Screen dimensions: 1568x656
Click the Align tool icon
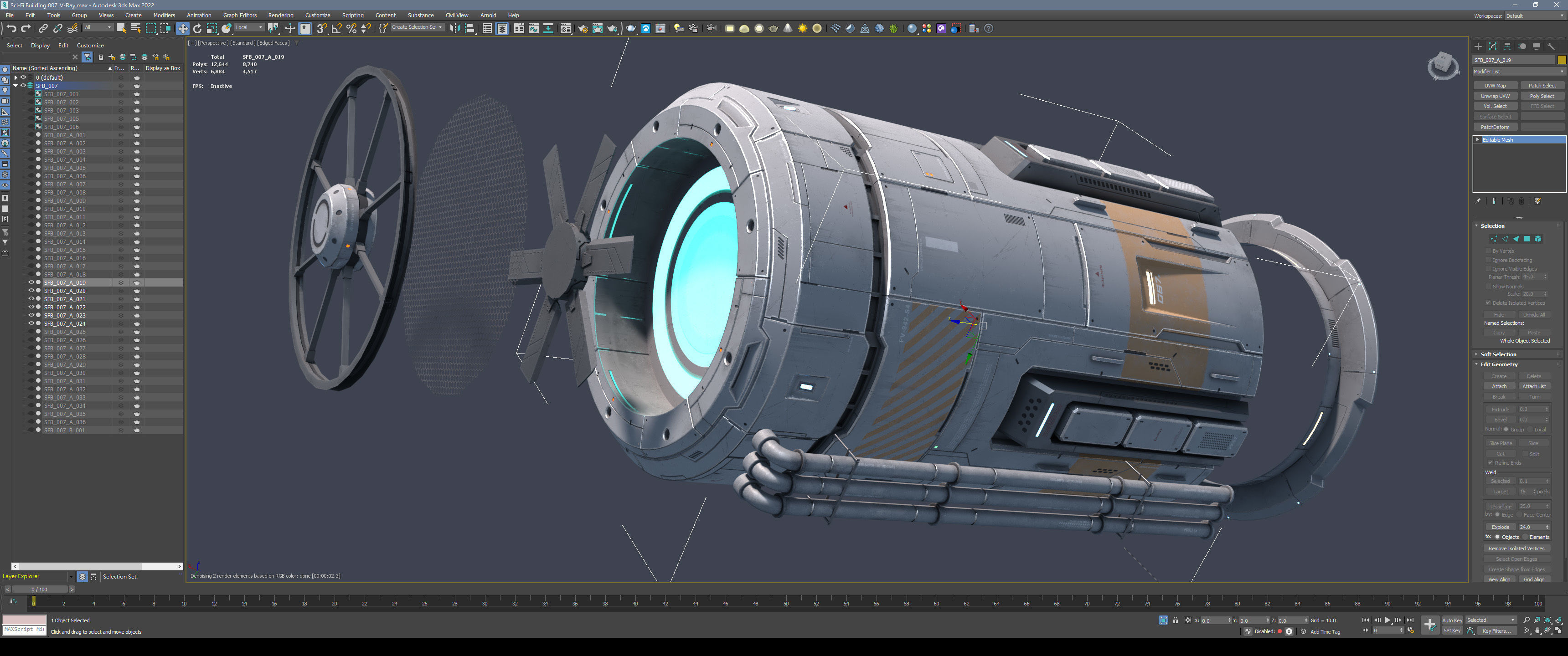(470, 28)
